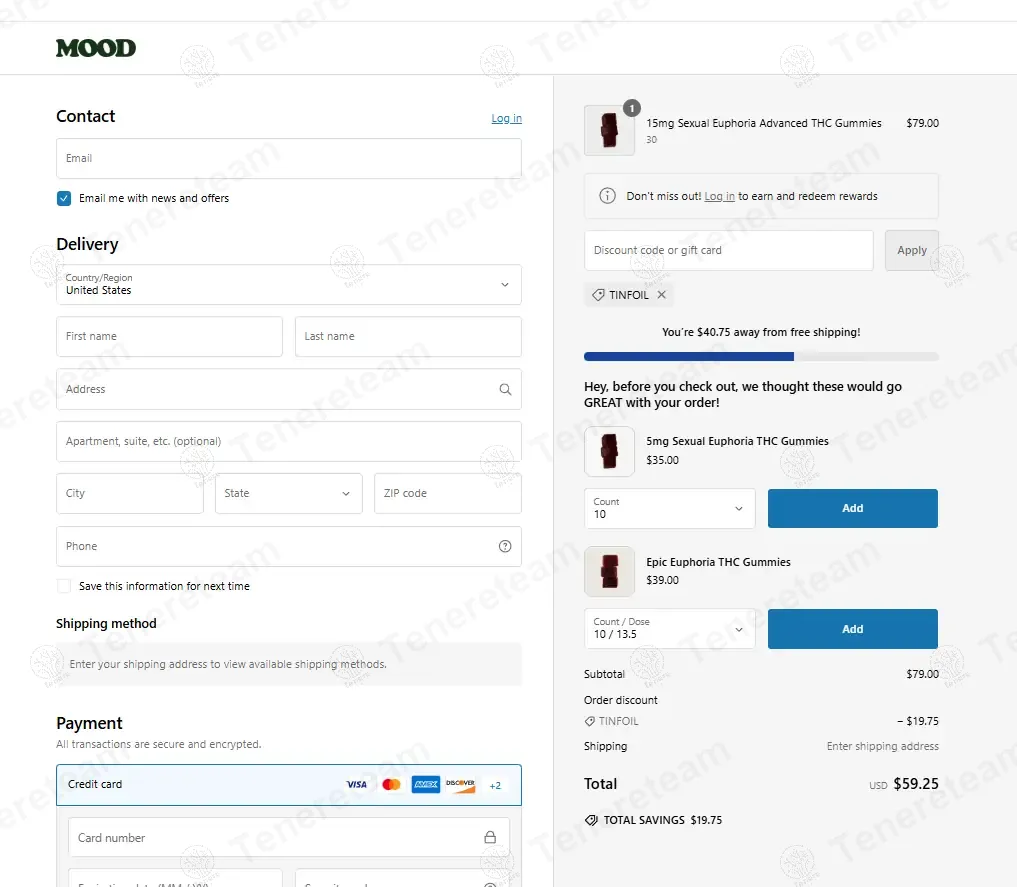Click the MOOD logo

point(96,48)
